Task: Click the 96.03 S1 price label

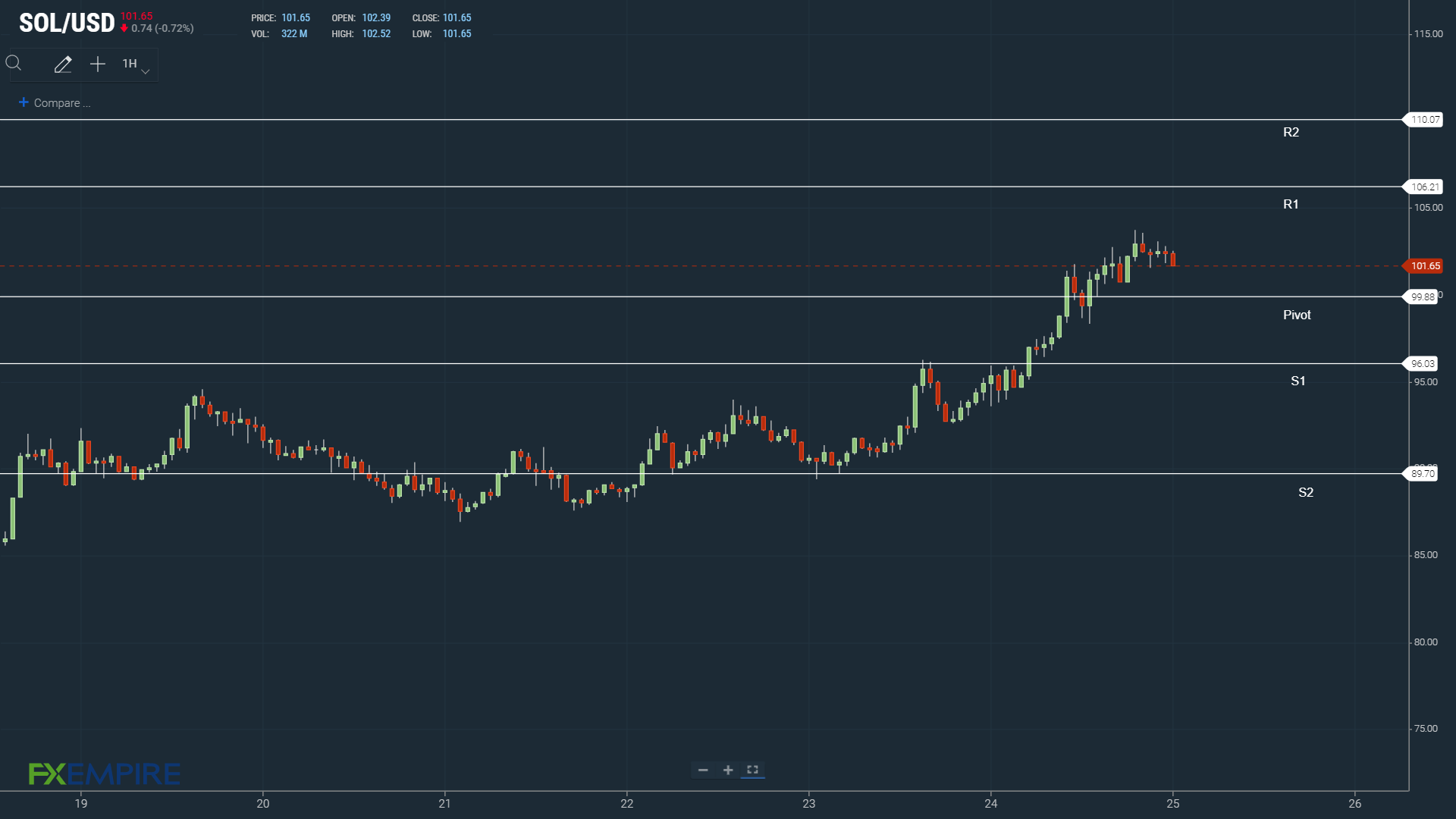Action: pyautogui.click(x=1422, y=364)
